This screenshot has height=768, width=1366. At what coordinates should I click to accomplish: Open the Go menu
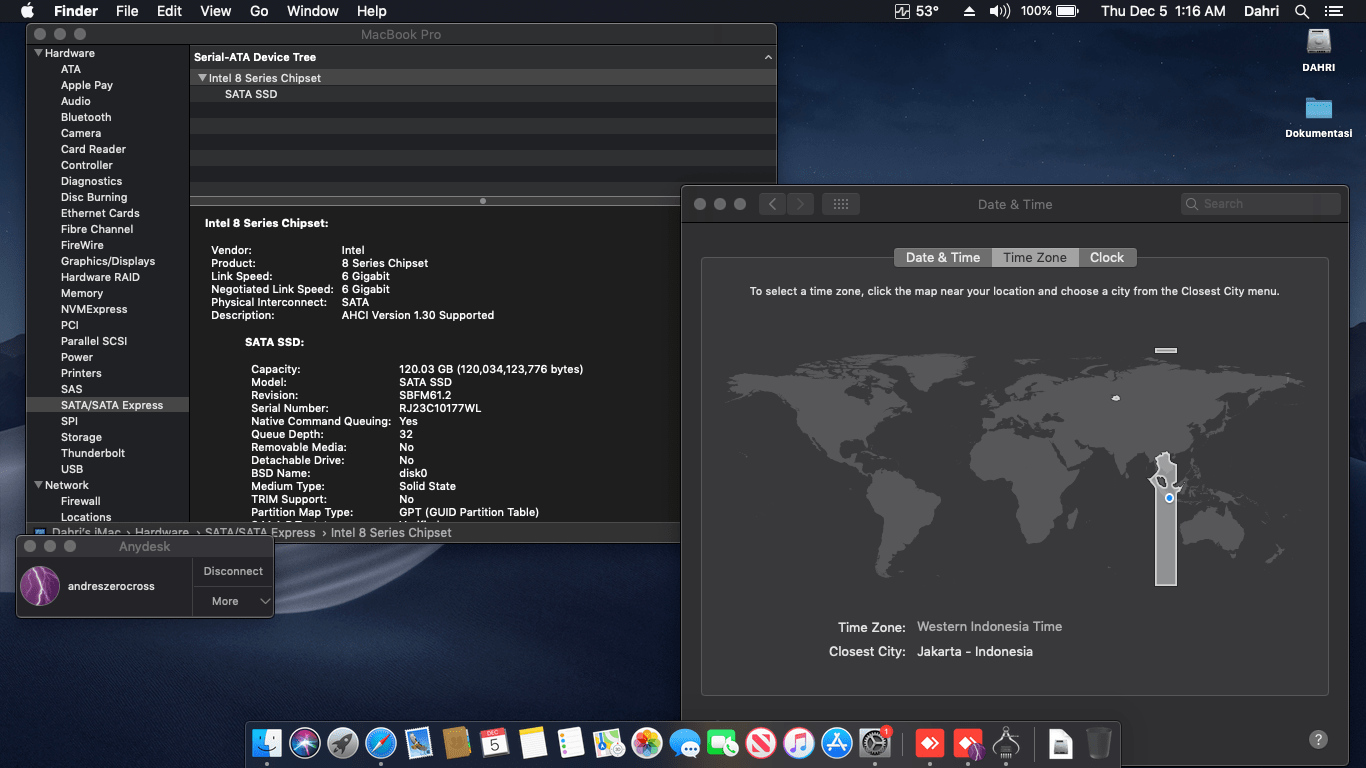tap(259, 11)
